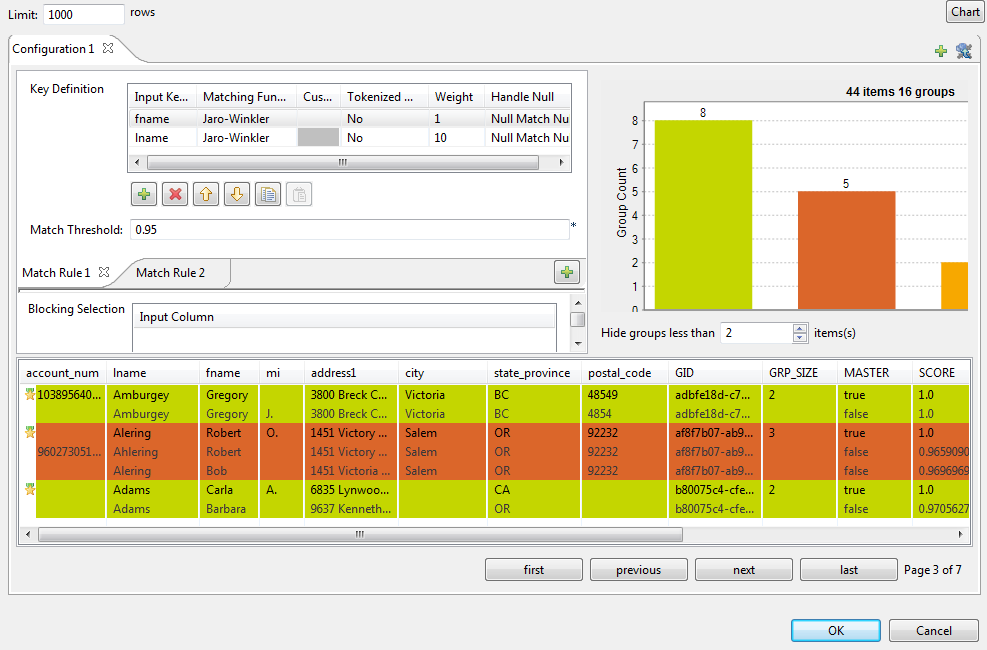This screenshot has width=987, height=650.
Task: Switch to Match Rule 2 tab
Action: click(x=170, y=273)
